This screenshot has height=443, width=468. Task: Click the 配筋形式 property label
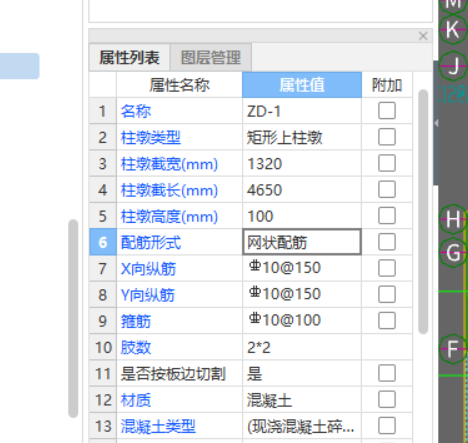pyautogui.click(x=151, y=242)
